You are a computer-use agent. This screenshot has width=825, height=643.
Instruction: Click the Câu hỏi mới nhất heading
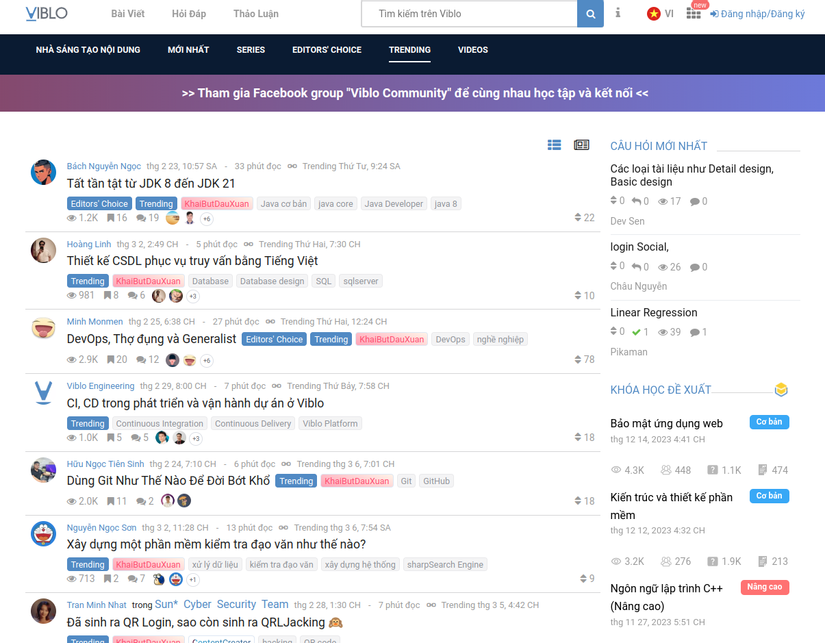658,146
